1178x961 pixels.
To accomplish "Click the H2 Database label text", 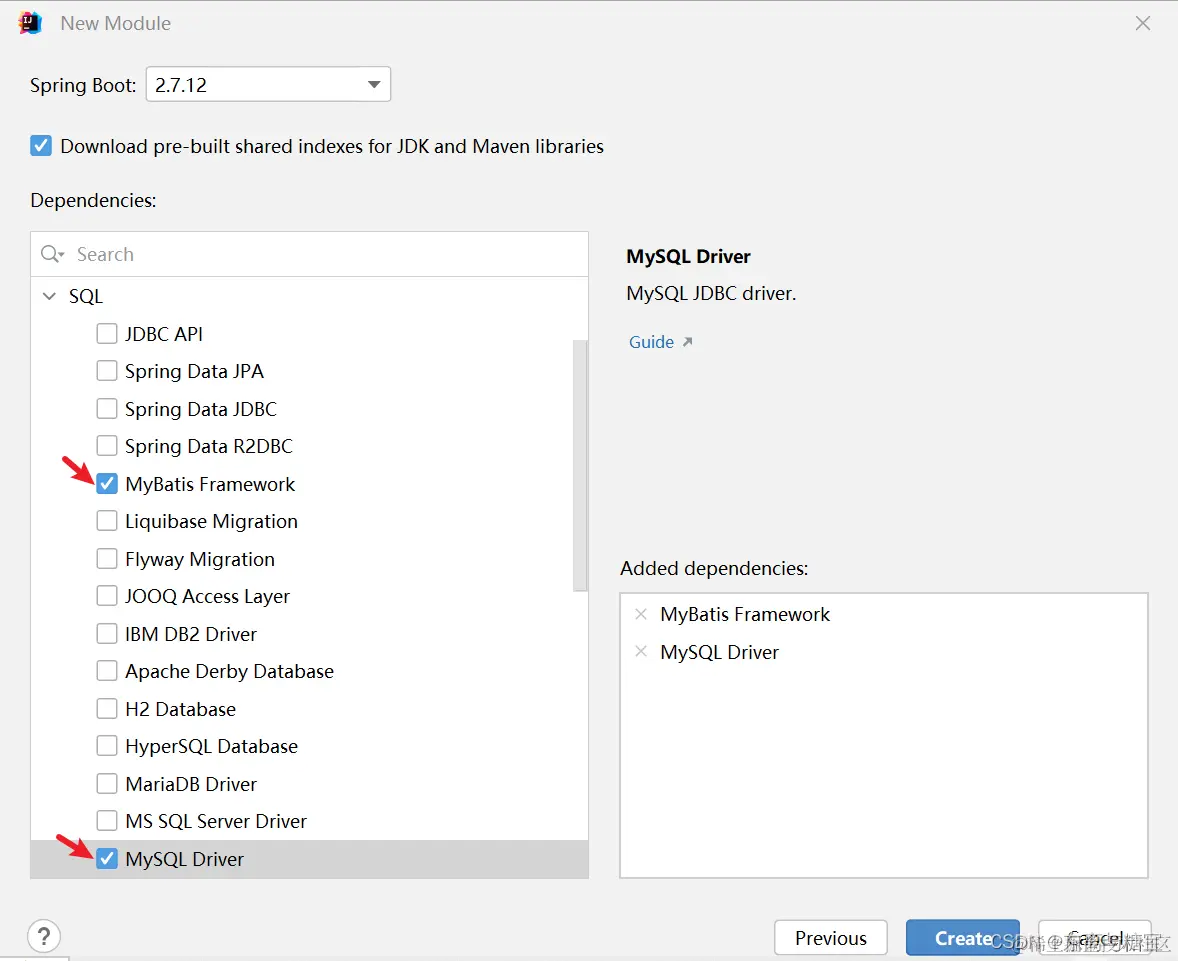I will click(x=180, y=709).
